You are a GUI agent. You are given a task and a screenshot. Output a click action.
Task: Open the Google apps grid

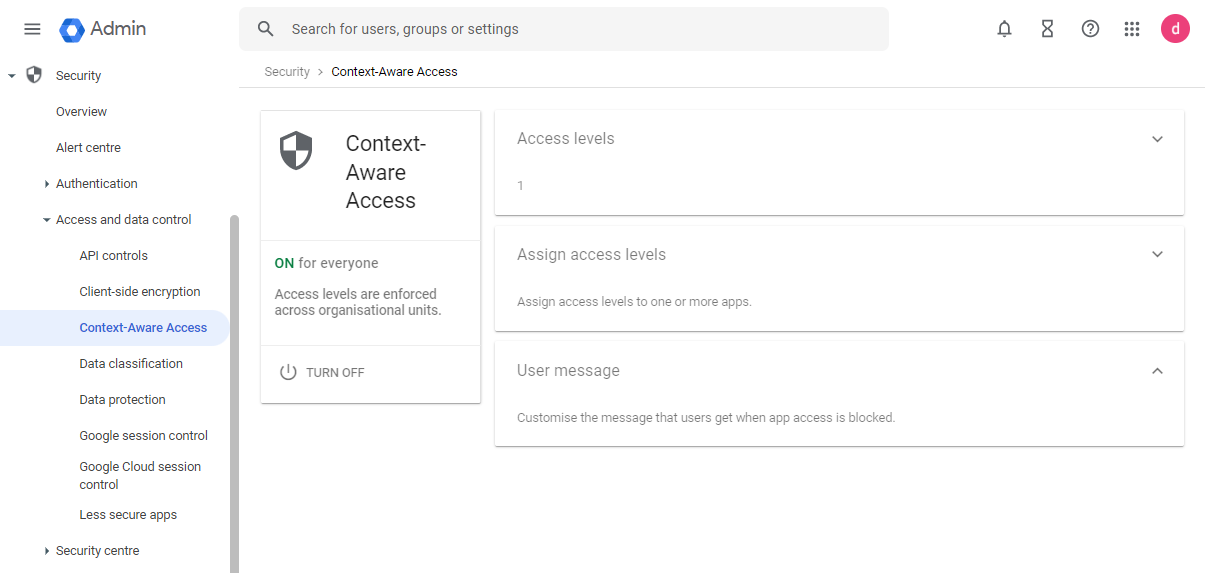[1132, 29]
